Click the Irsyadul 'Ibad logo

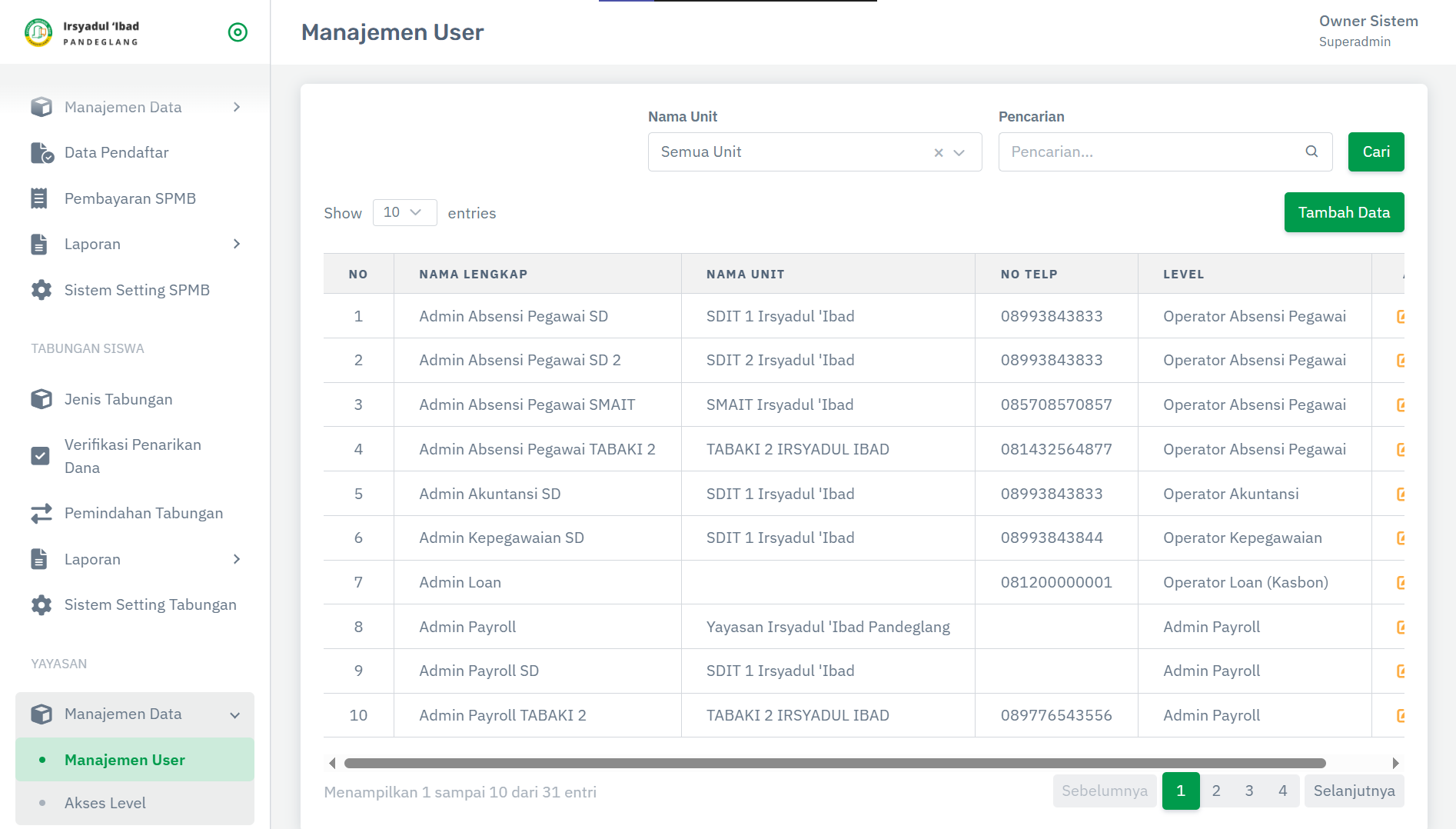81,32
